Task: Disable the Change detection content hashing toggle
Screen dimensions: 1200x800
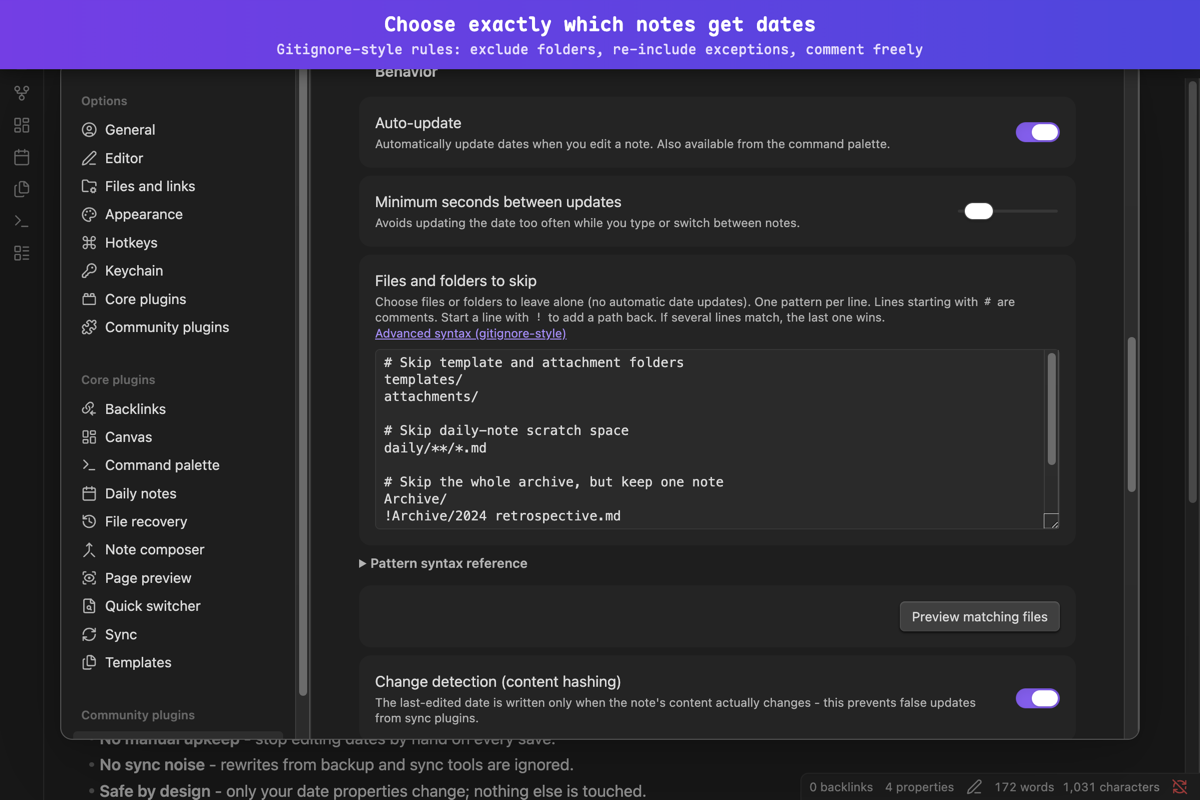Action: [x=1037, y=698]
